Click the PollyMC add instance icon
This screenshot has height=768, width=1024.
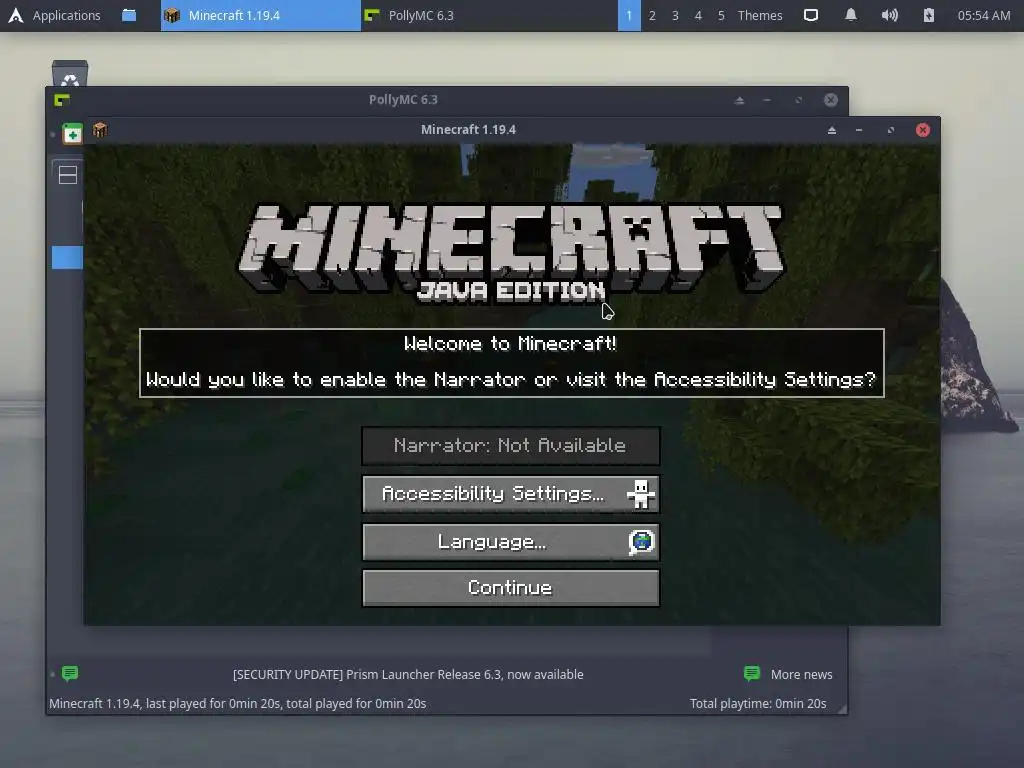72,134
